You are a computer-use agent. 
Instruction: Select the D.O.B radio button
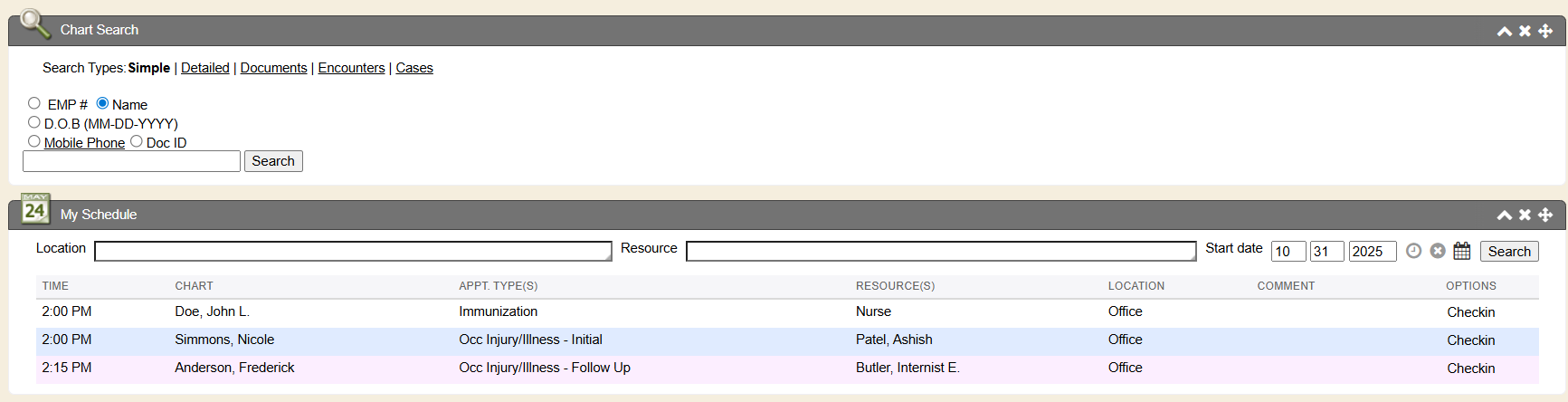34,122
